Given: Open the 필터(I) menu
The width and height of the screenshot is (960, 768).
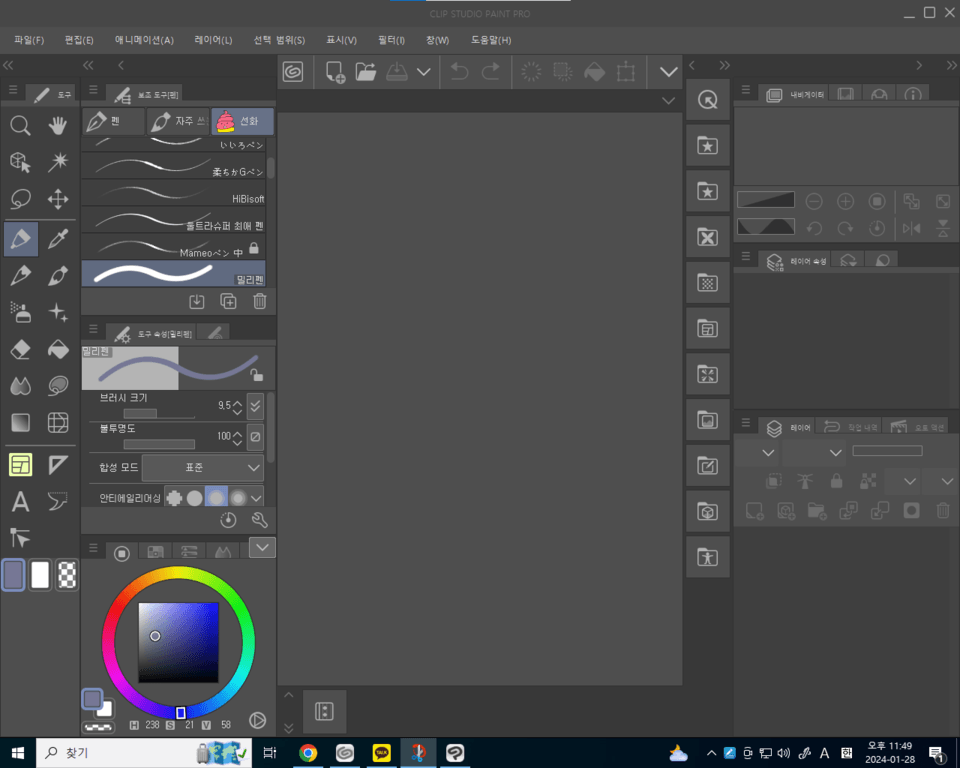Looking at the screenshot, I should (389, 40).
